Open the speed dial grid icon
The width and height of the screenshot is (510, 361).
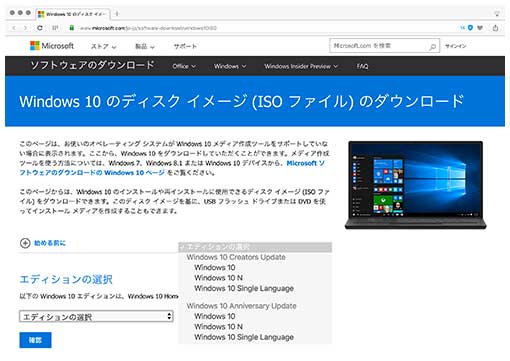55,28
